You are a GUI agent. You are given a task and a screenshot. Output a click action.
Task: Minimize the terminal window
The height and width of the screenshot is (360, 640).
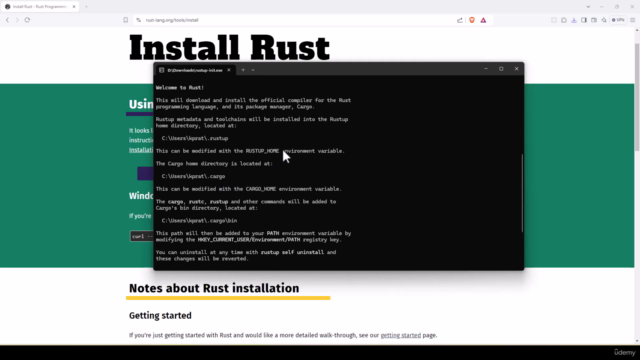pyautogui.click(x=486, y=69)
